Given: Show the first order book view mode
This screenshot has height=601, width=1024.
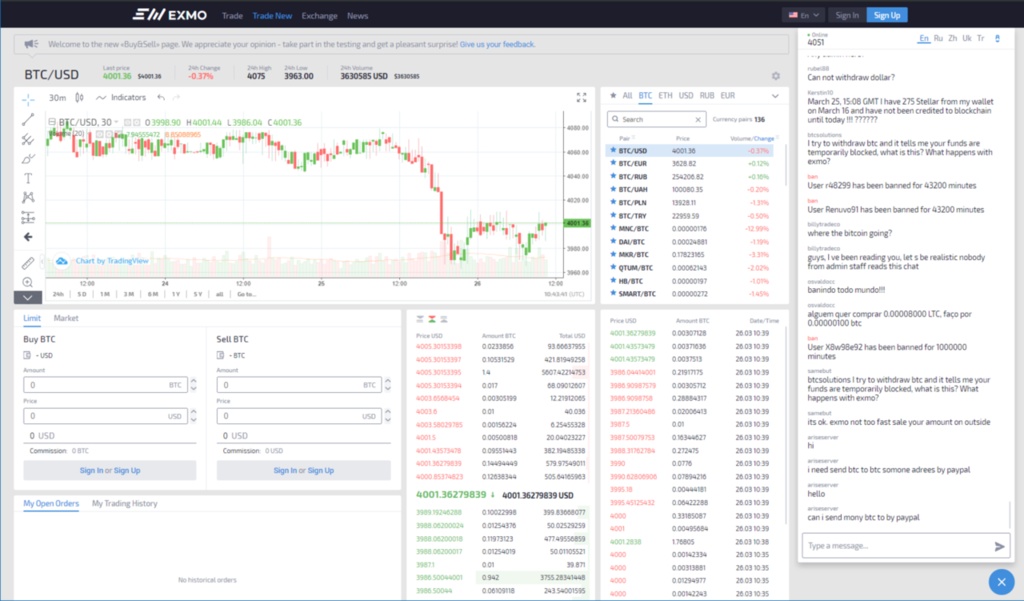Looking at the screenshot, I should 420,319.
